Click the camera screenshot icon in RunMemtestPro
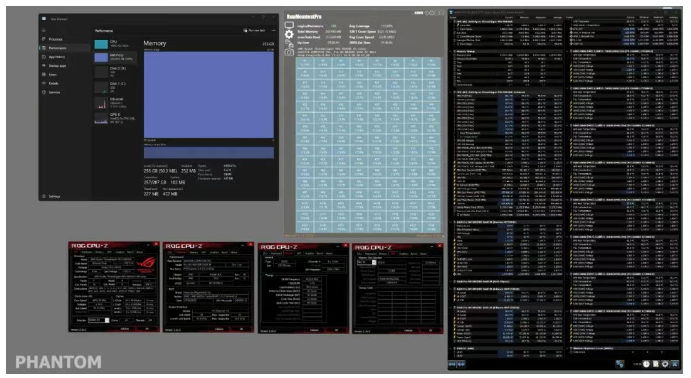Image resolution: width=691 pixels, height=378 pixels. [x=289, y=52]
